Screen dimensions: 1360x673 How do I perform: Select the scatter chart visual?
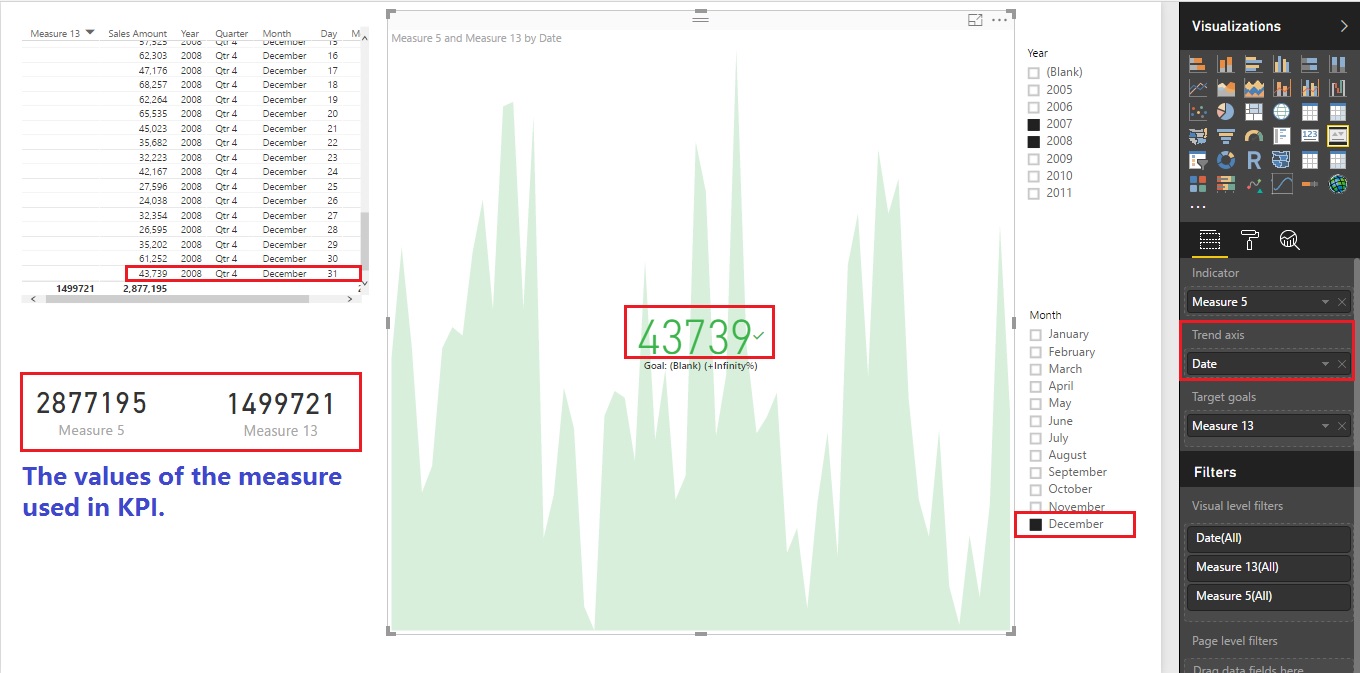(x=1197, y=112)
